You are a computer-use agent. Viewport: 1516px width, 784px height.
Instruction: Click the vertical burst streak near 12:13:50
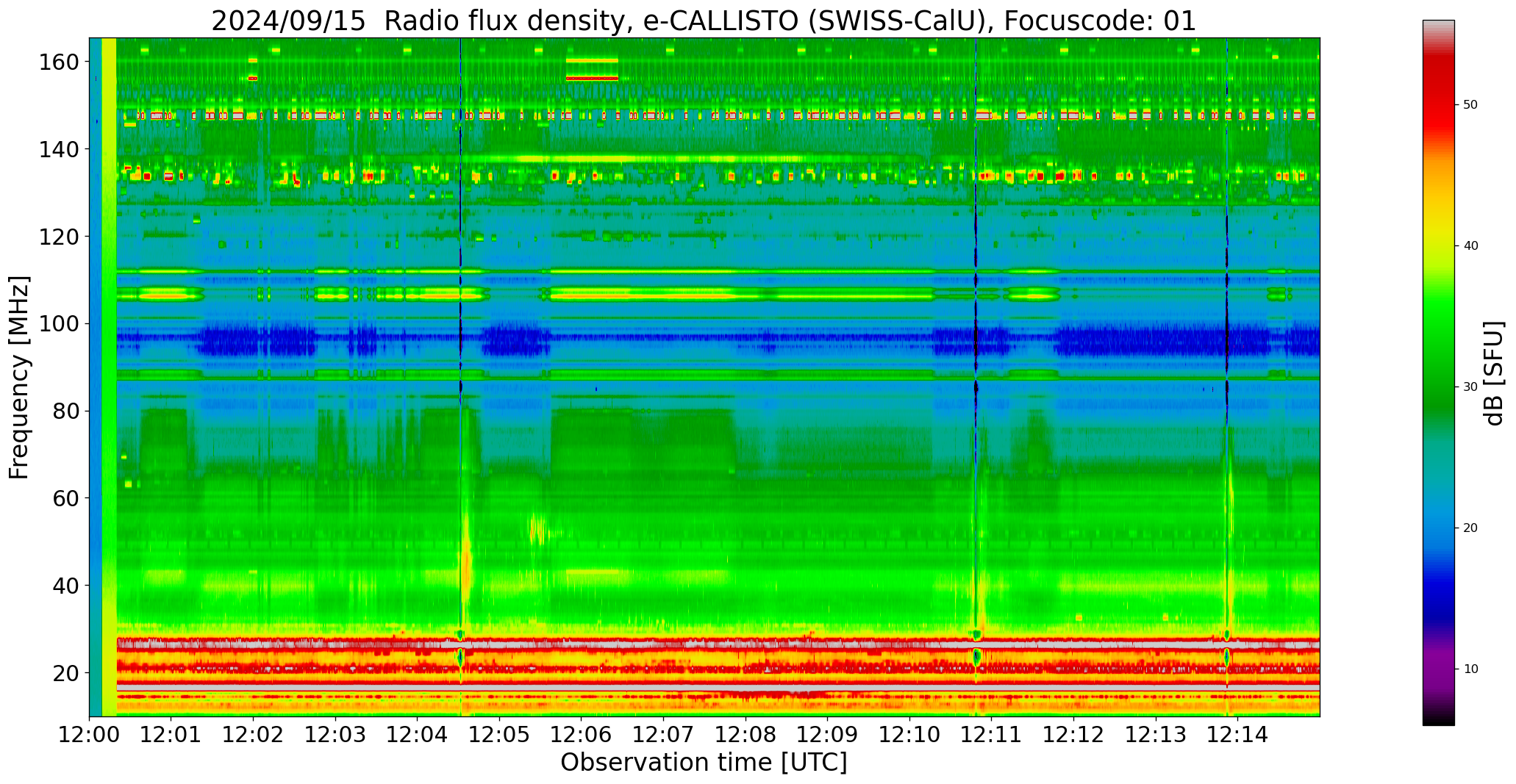tap(1227, 377)
